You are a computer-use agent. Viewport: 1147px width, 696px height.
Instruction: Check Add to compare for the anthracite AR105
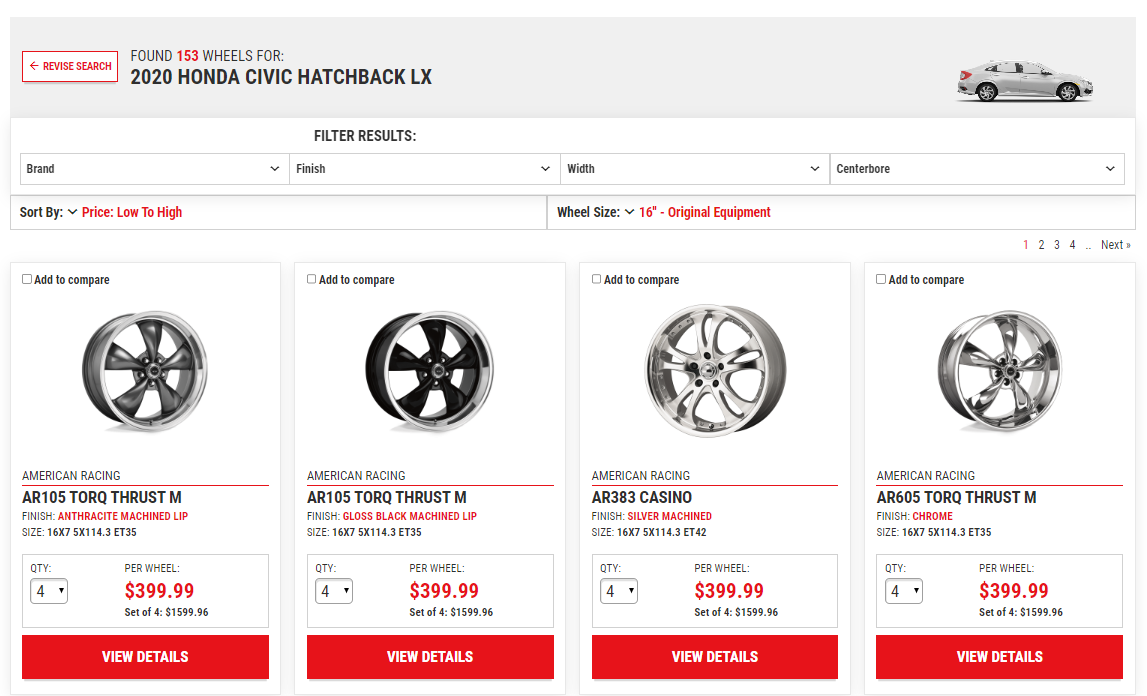[27, 280]
